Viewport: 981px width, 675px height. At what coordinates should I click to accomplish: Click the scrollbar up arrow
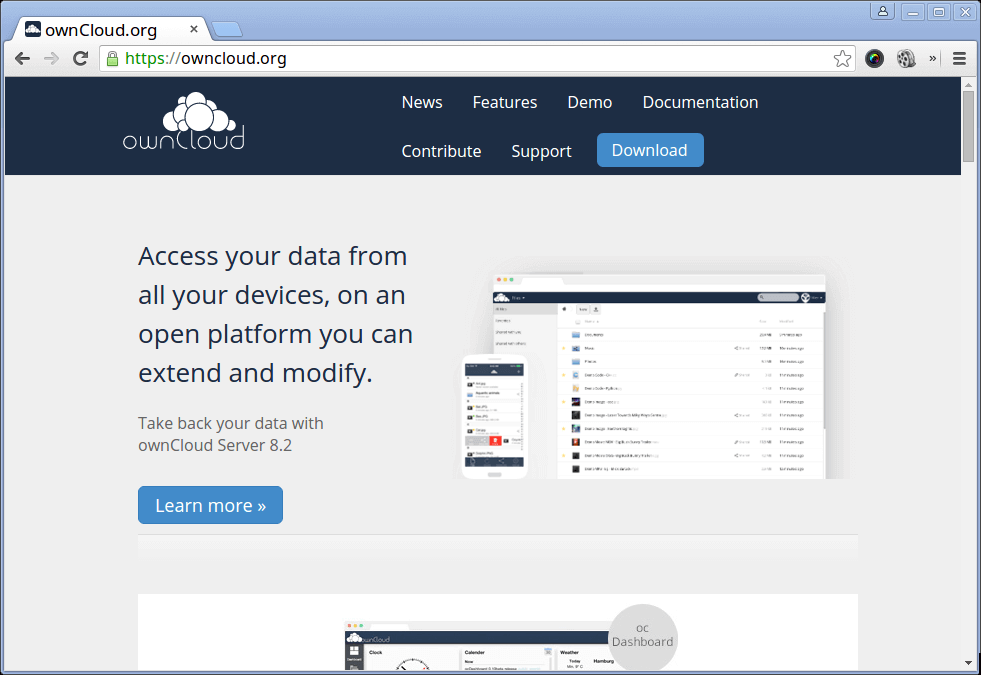(x=968, y=84)
